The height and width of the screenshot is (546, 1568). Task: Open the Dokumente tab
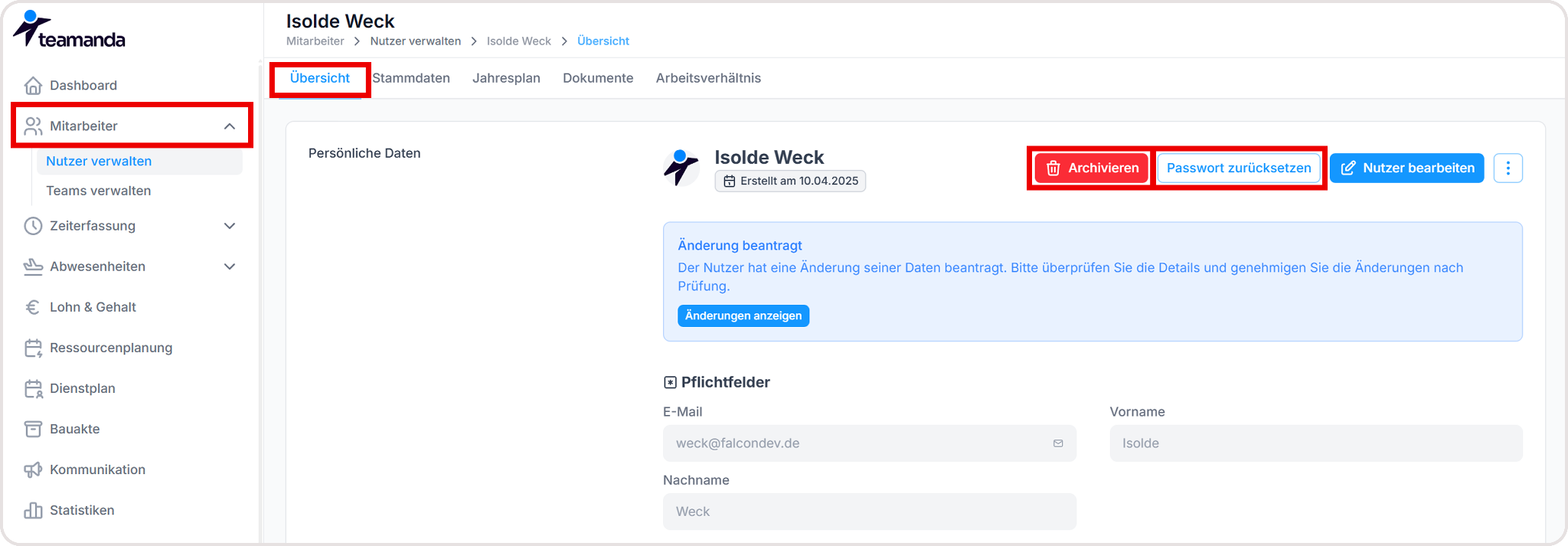[x=598, y=78]
